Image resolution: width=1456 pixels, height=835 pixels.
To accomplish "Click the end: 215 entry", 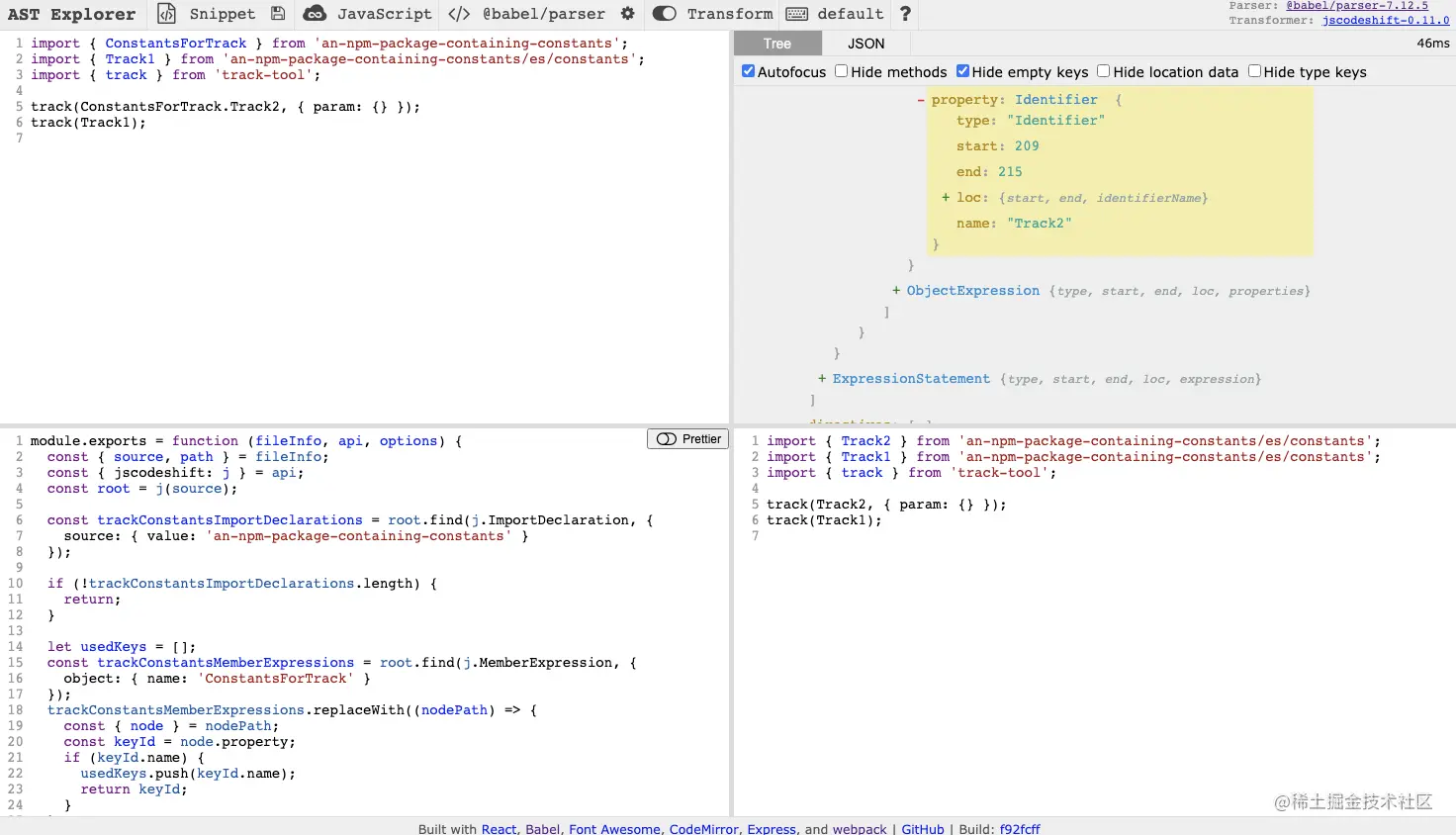I will (x=989, y=172).
